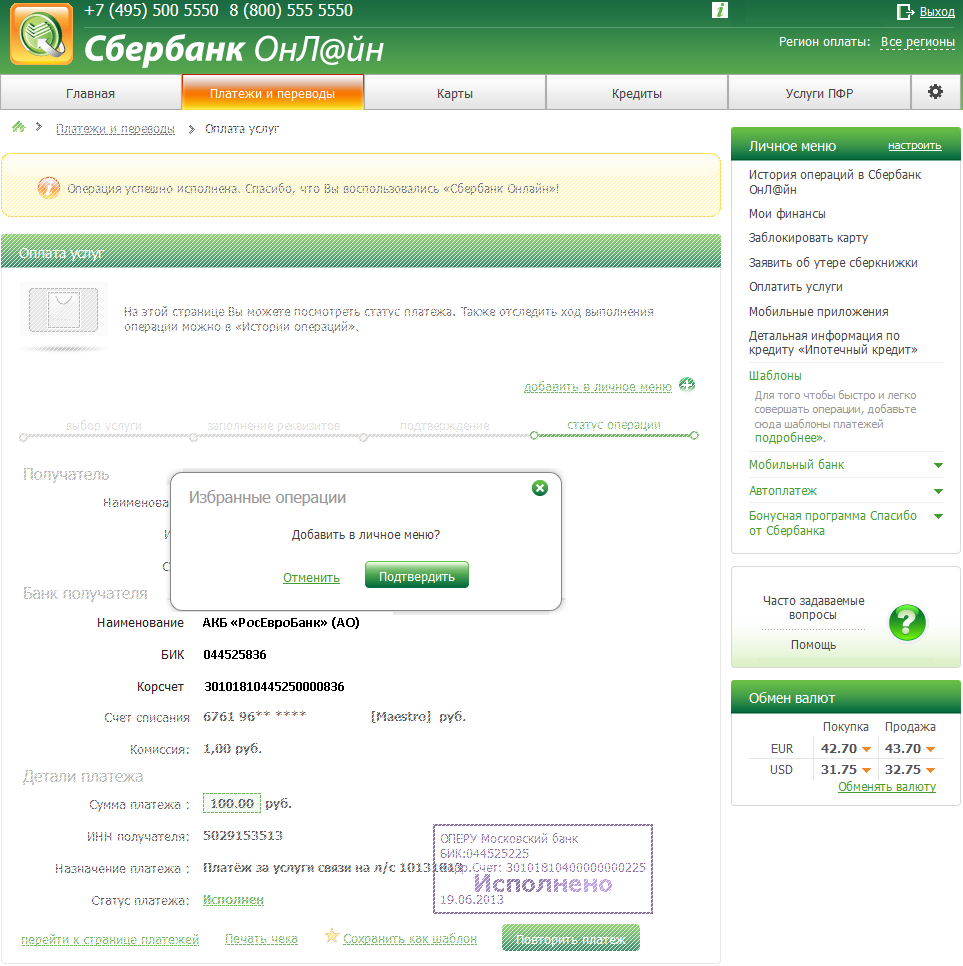
Task: Click добавить в личное меню link
Action: 598,386
